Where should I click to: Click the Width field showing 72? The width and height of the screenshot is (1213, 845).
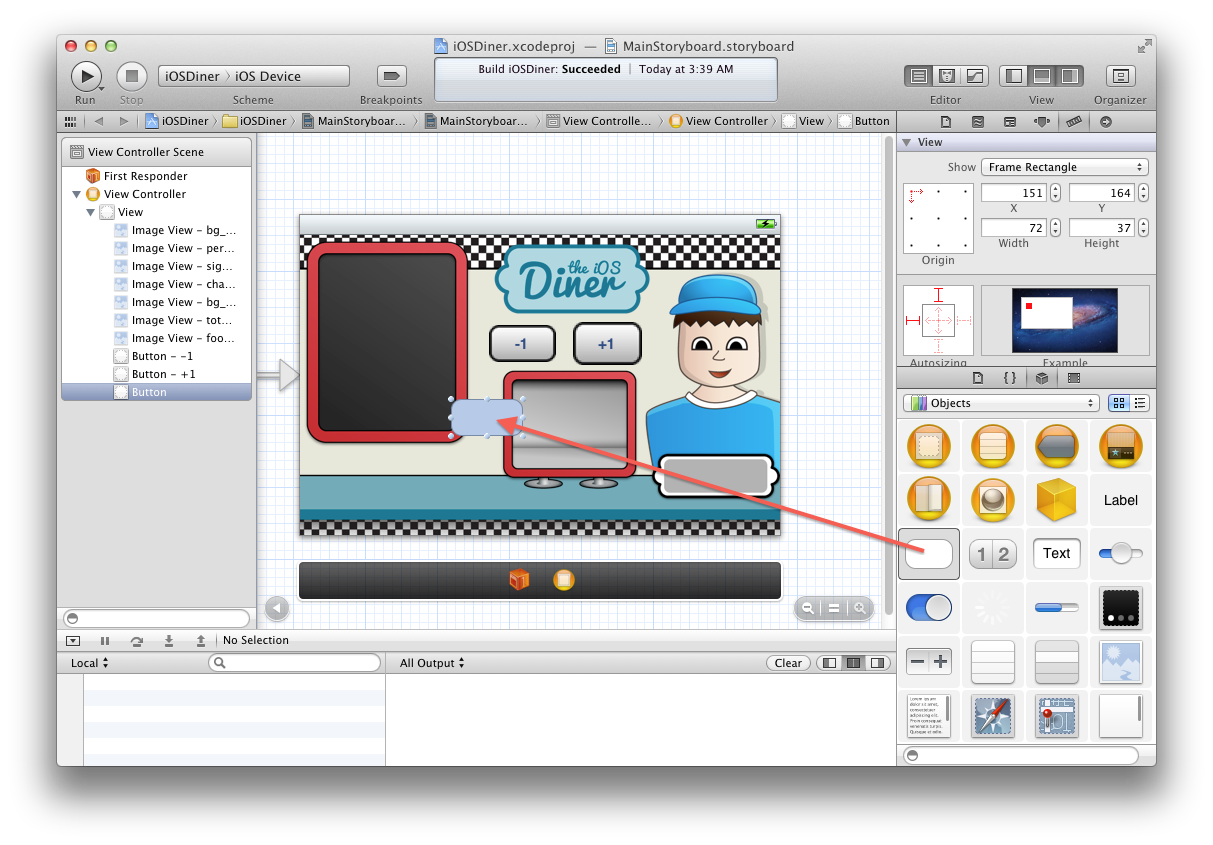1014,228
